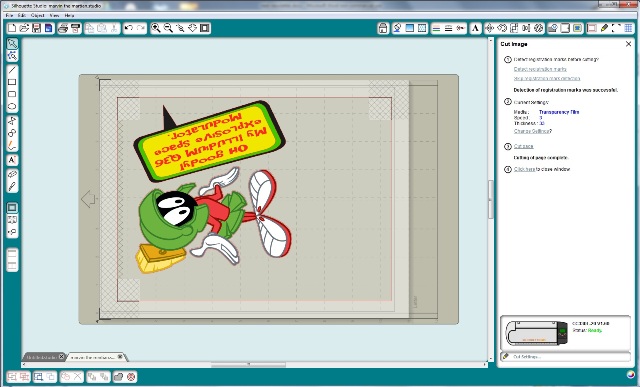This screenshot has height=387, width=640.
Task: Select the Eraser tool
Action: click(12, 174)
